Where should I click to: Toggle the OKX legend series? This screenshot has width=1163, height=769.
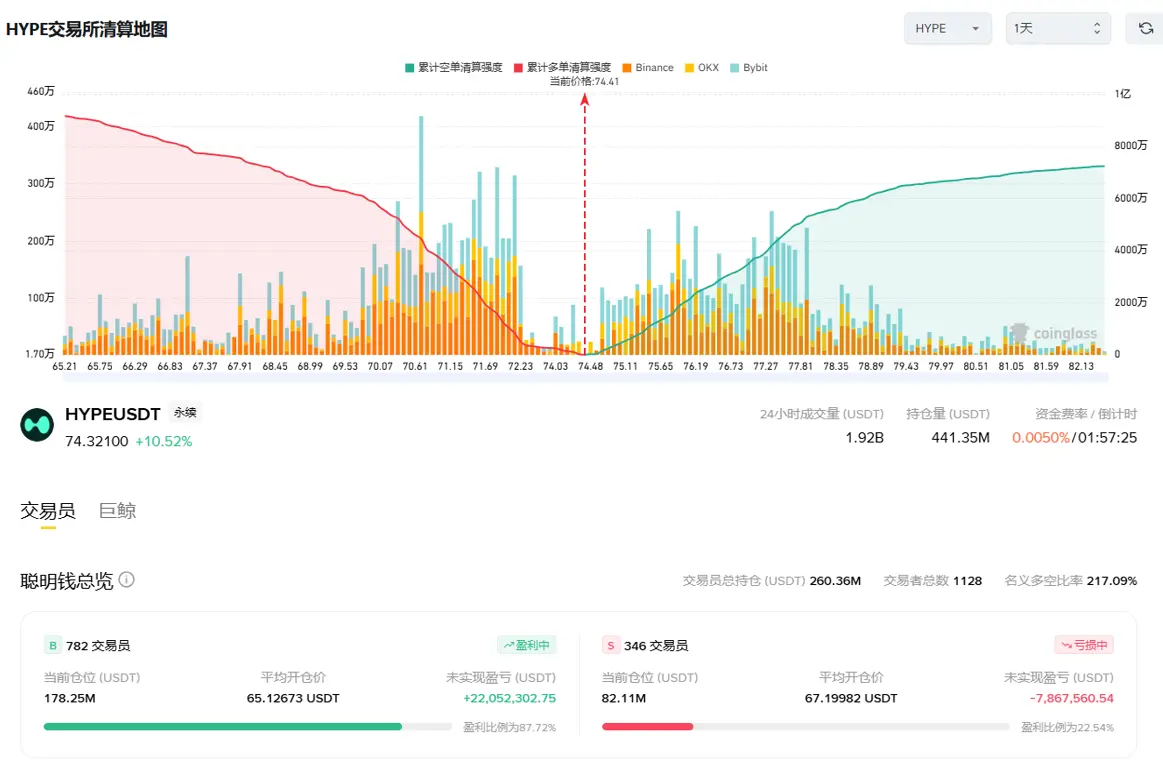[702, 67]
